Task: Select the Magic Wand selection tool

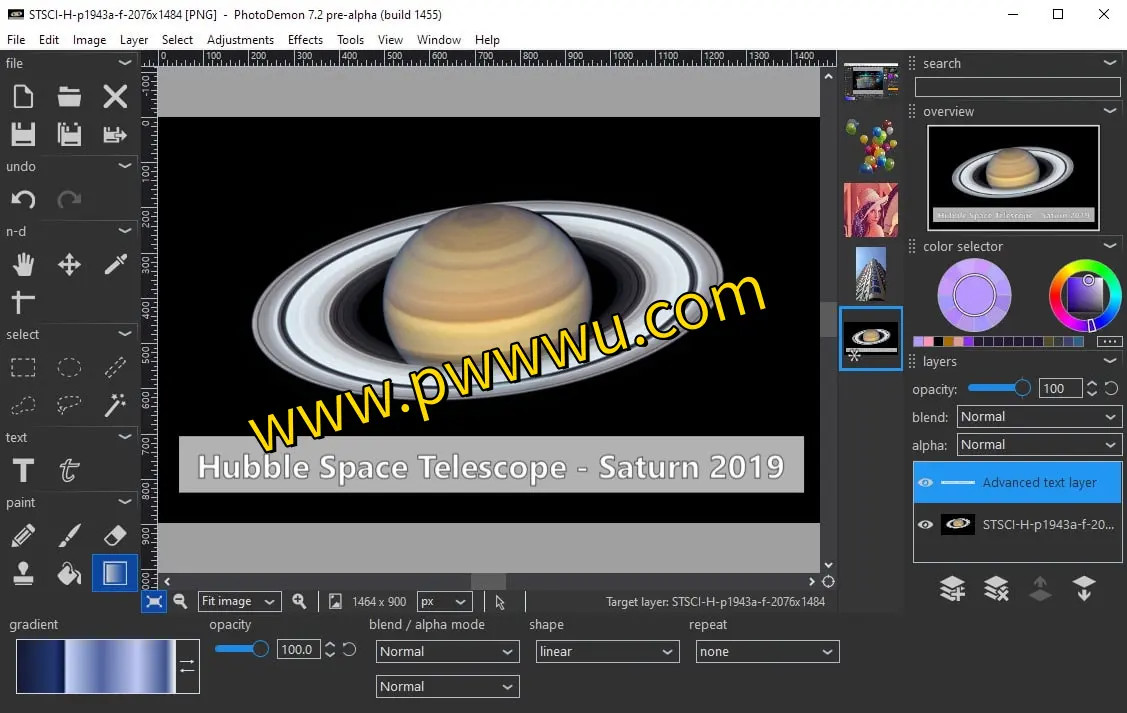Action: pos(115,405)
